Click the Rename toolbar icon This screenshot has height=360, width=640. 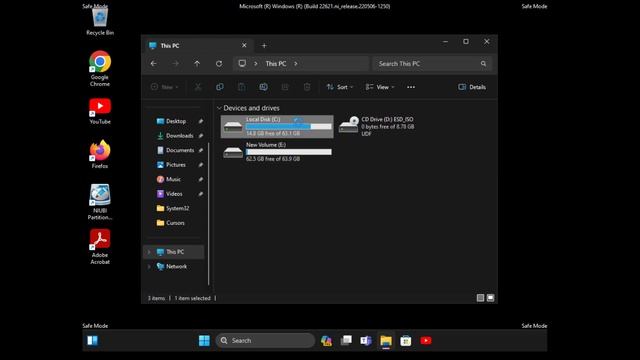(x=263, y=87)
